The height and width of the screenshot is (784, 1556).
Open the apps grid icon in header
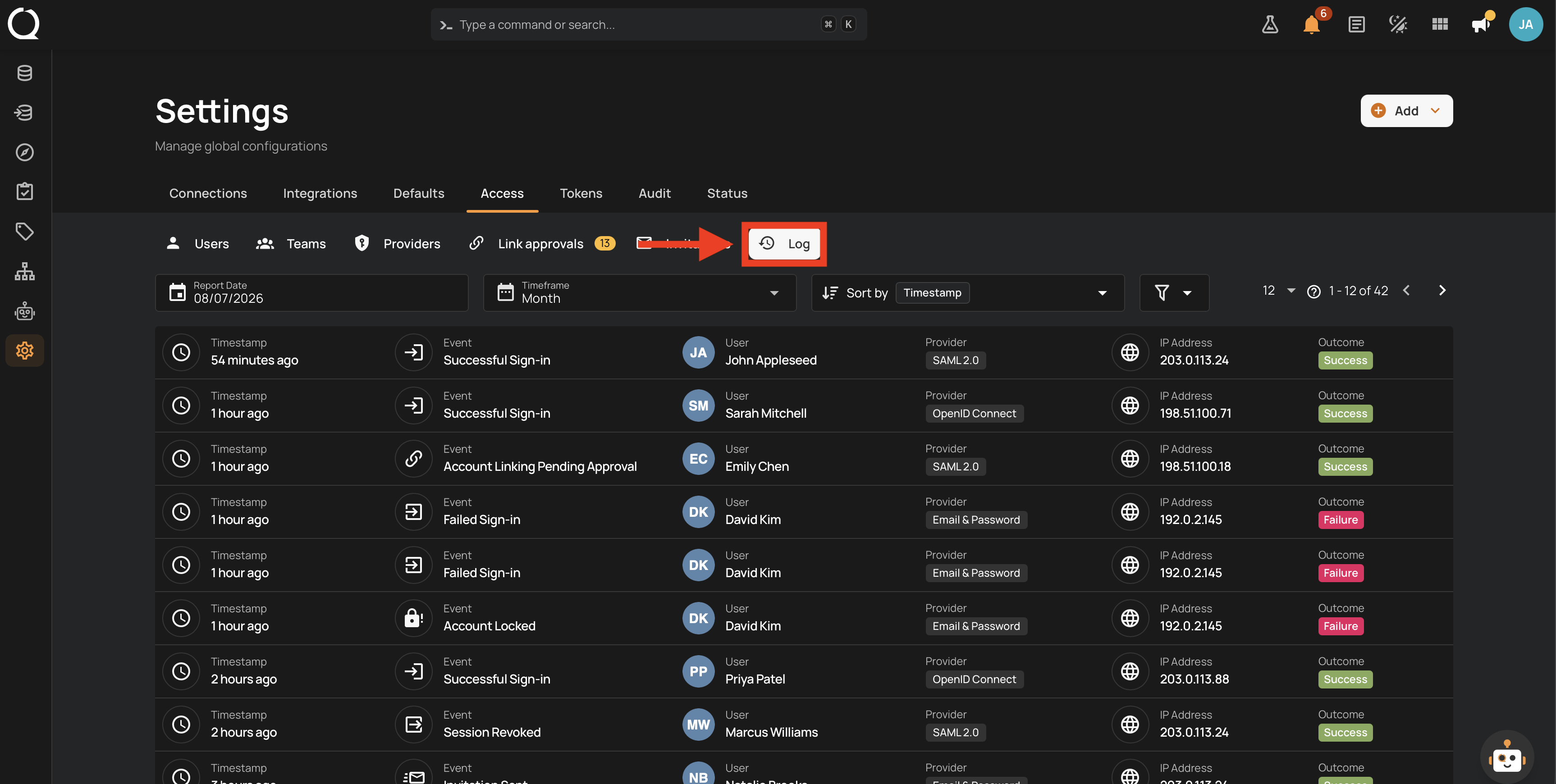point(1440,24)
